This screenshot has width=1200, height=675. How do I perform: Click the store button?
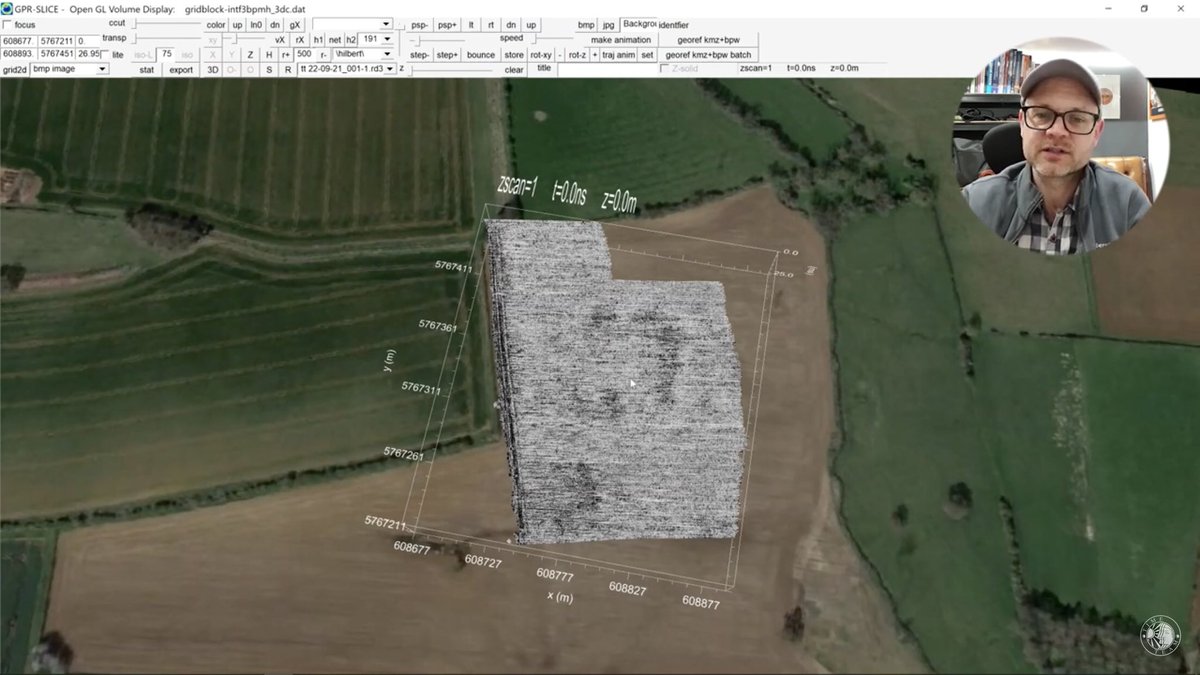(514, 54)
